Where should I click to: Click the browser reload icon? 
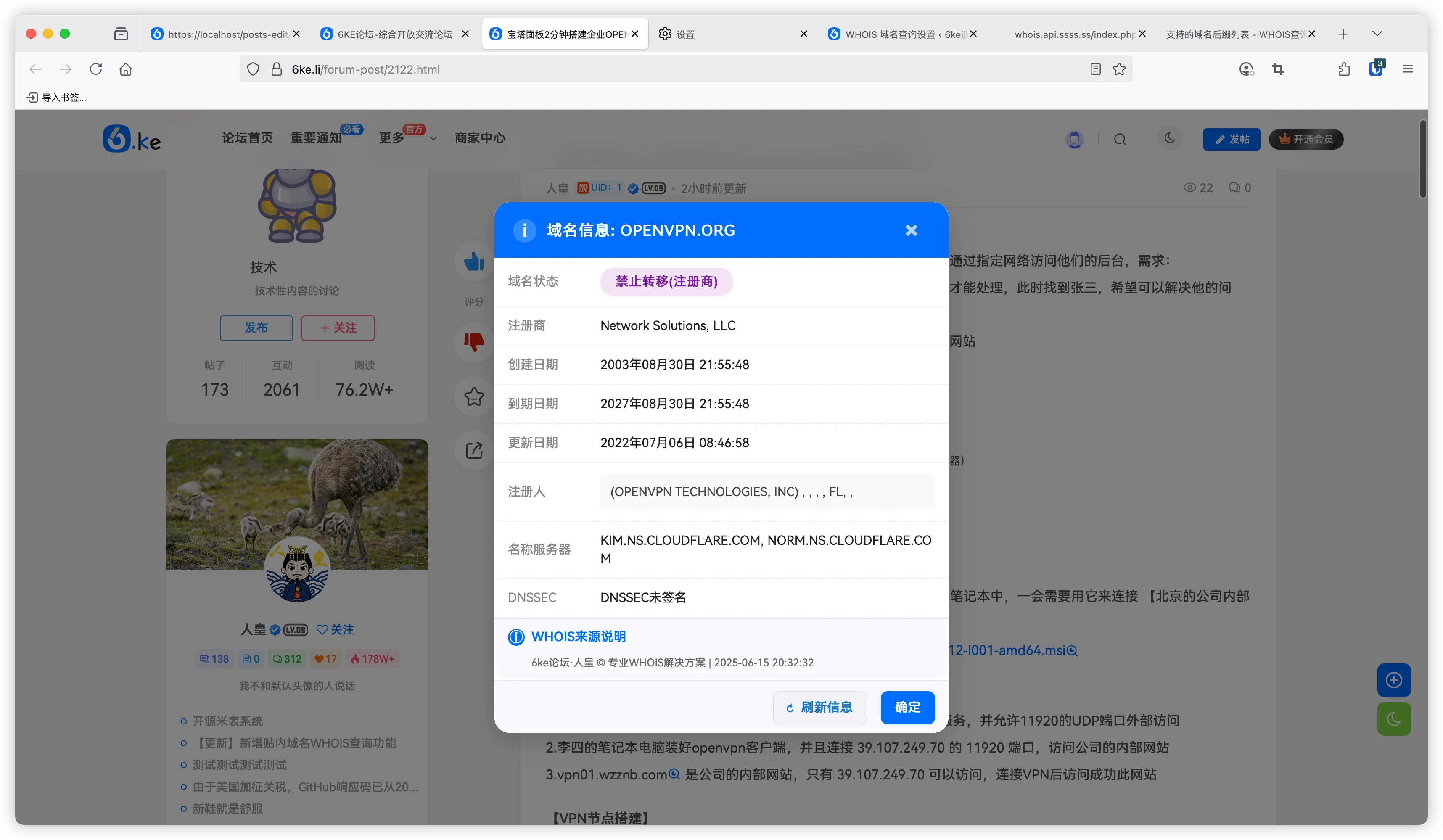pos(95,69)
